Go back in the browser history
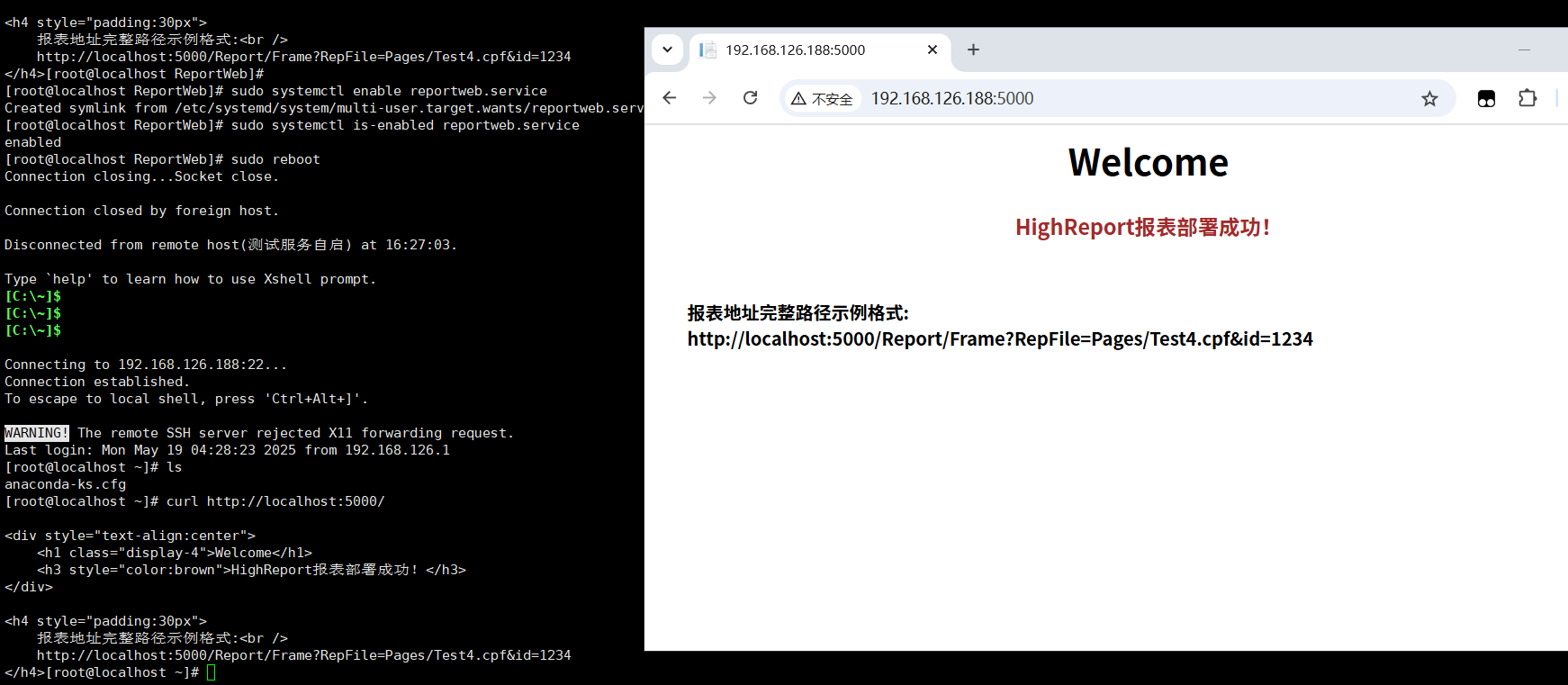The height and width of the screenshot is (685, 1568). [669, 98]
